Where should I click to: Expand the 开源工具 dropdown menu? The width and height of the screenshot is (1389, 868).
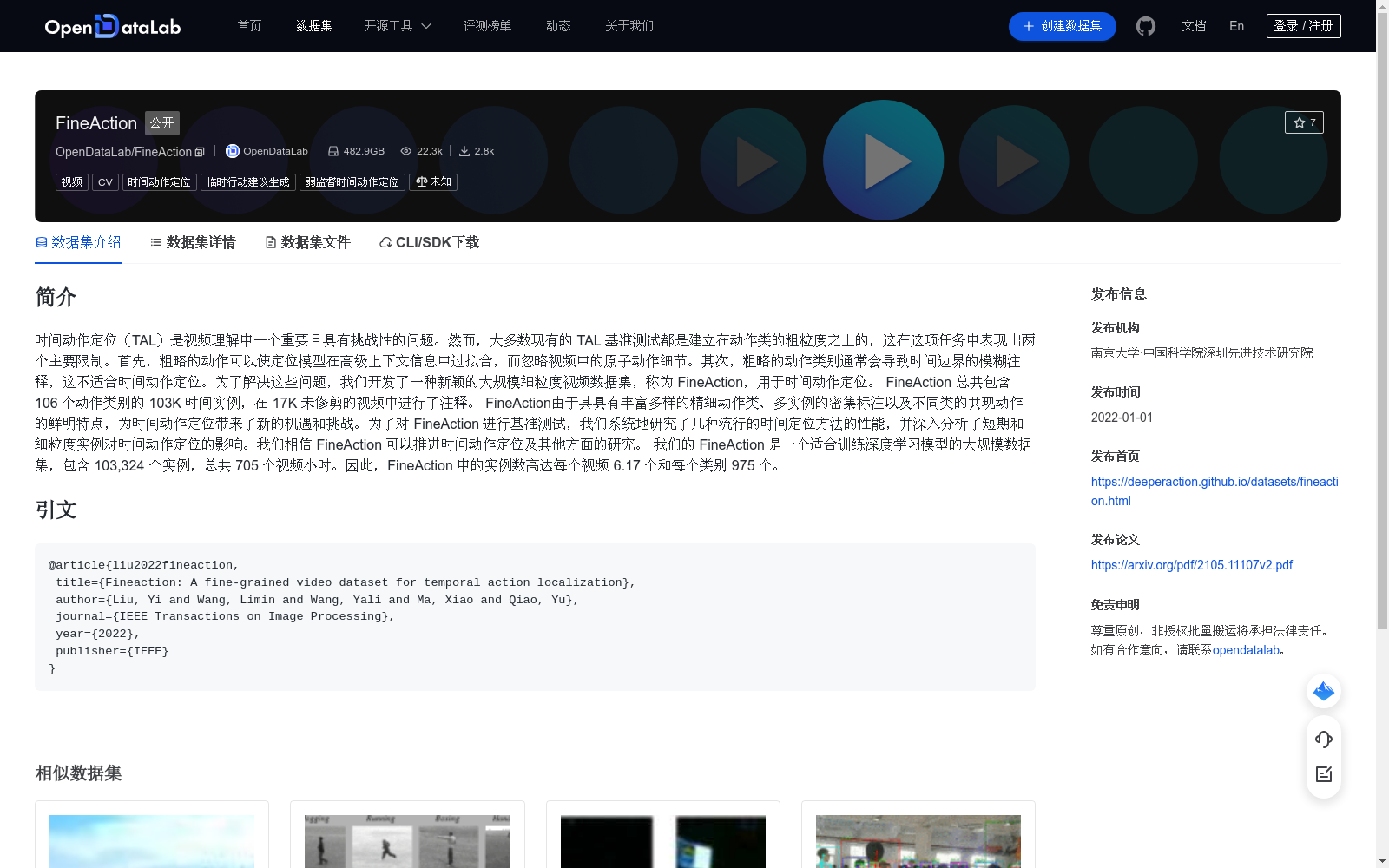tap(398, 26)
